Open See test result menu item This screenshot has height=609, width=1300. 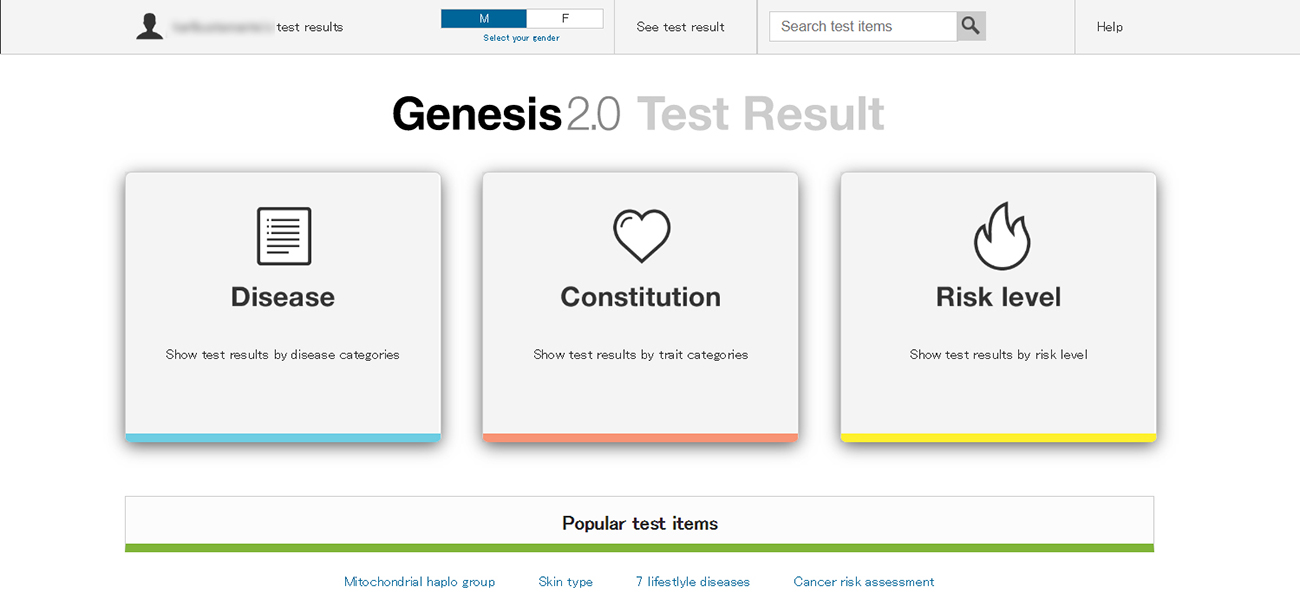click(x=681, y=27)
